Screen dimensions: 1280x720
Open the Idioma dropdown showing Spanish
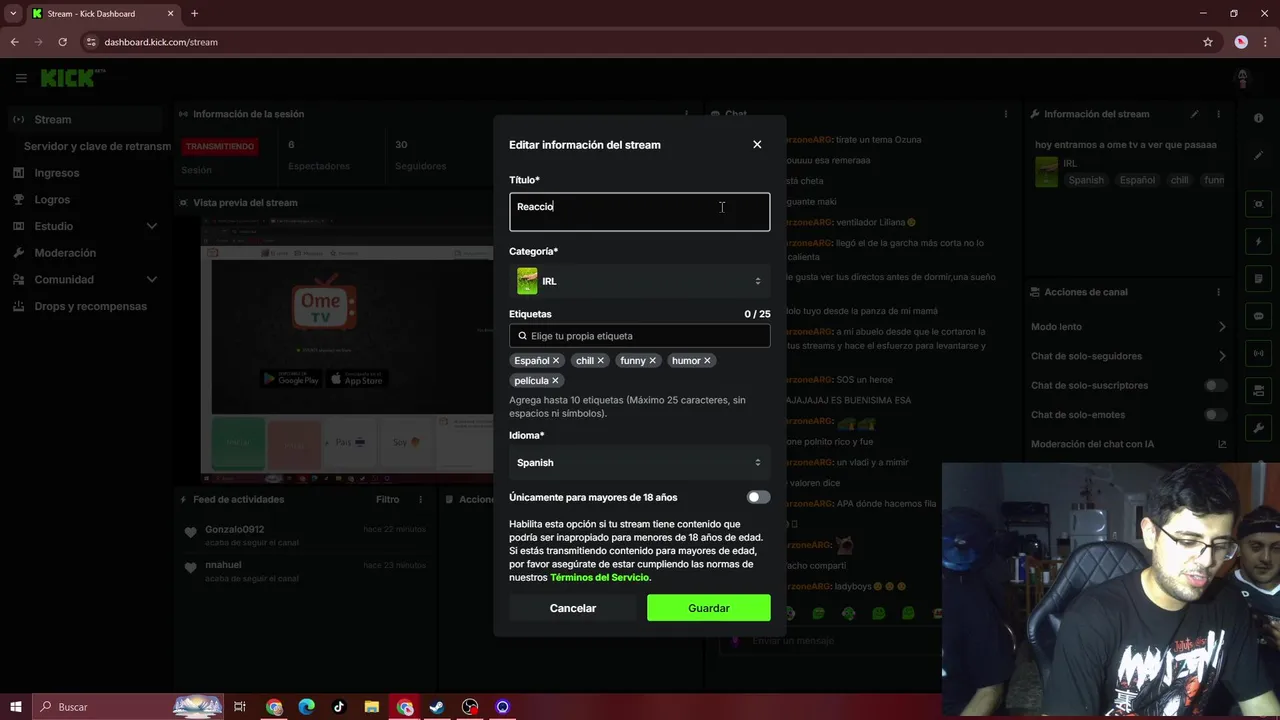pos(639,463)
